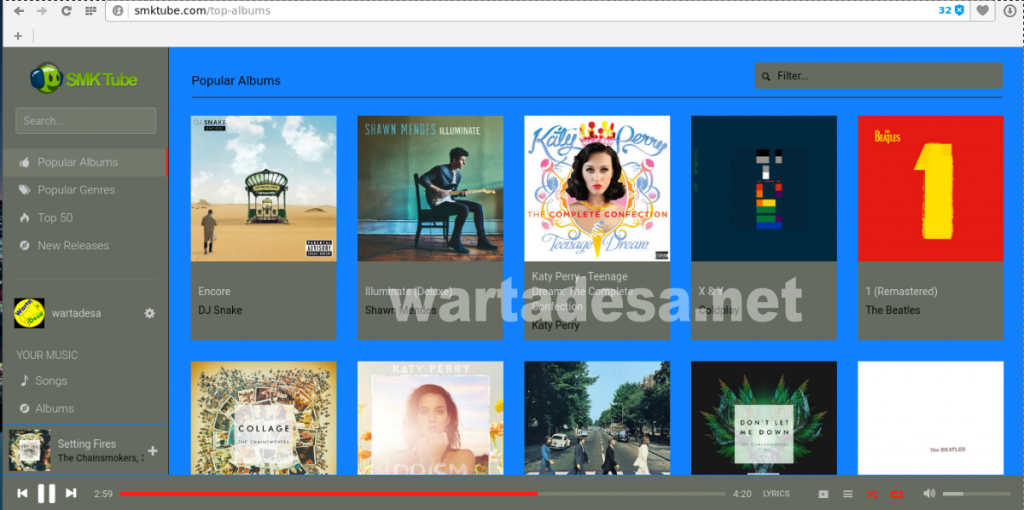Open Top 50 in the sidebar

tap(85, 218)
